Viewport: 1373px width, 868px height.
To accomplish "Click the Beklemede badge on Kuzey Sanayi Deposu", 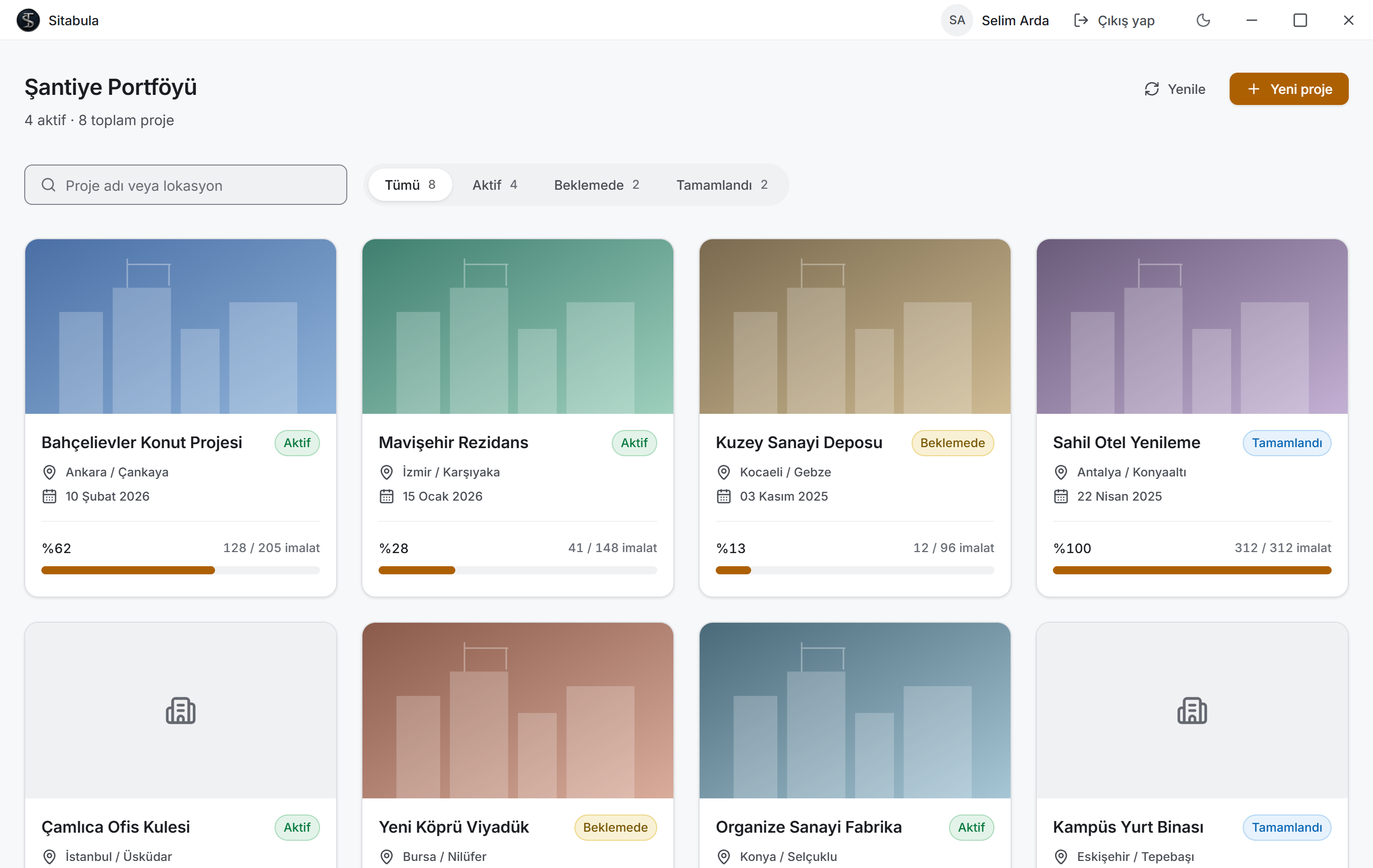I will point(952,443).
